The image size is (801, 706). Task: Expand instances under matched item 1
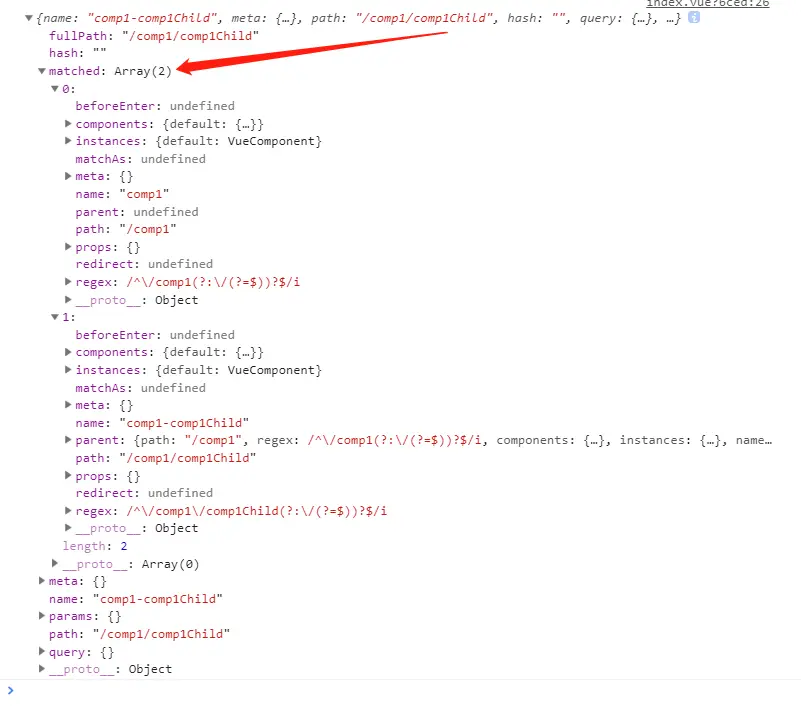[68, 370]
